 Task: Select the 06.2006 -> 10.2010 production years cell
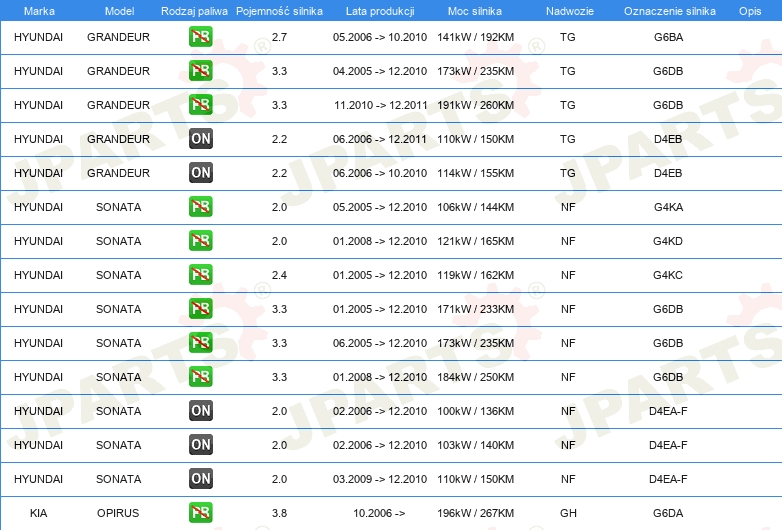(x=380, y=173)
